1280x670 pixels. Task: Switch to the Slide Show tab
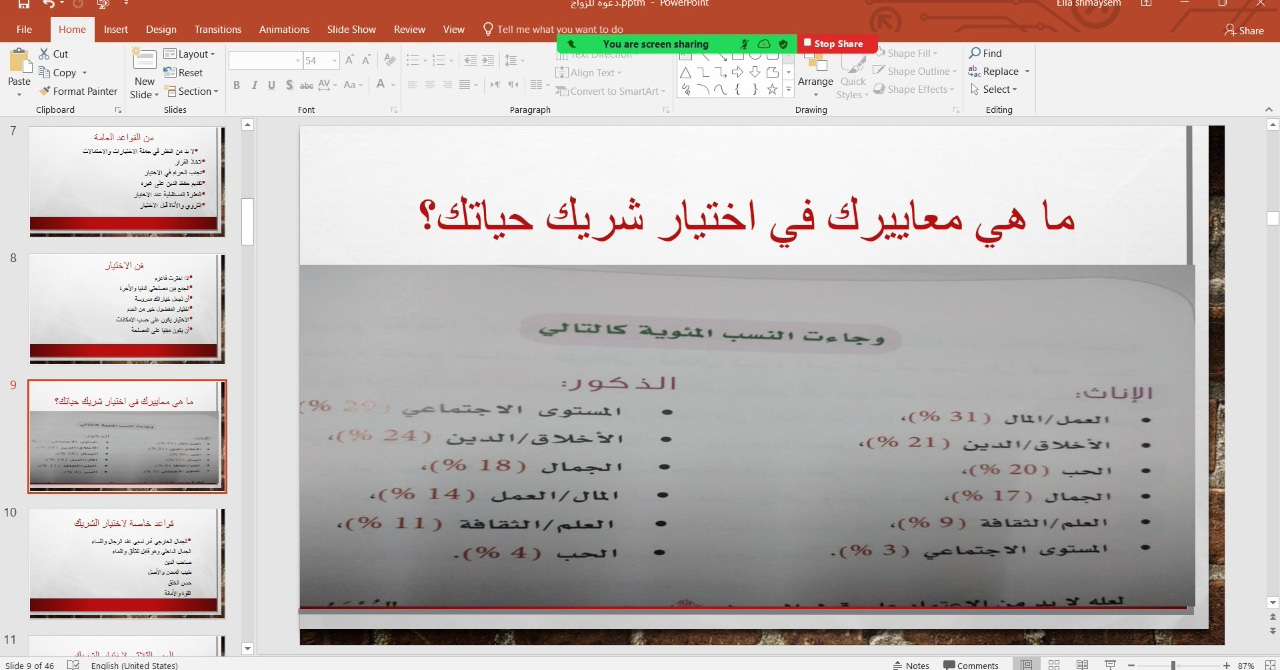point(351,30)
